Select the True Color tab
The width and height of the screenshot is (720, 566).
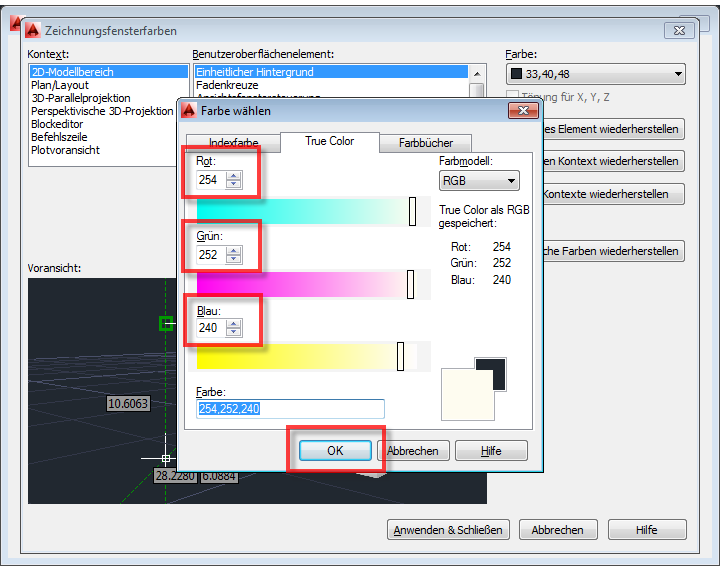pos(330,141)
